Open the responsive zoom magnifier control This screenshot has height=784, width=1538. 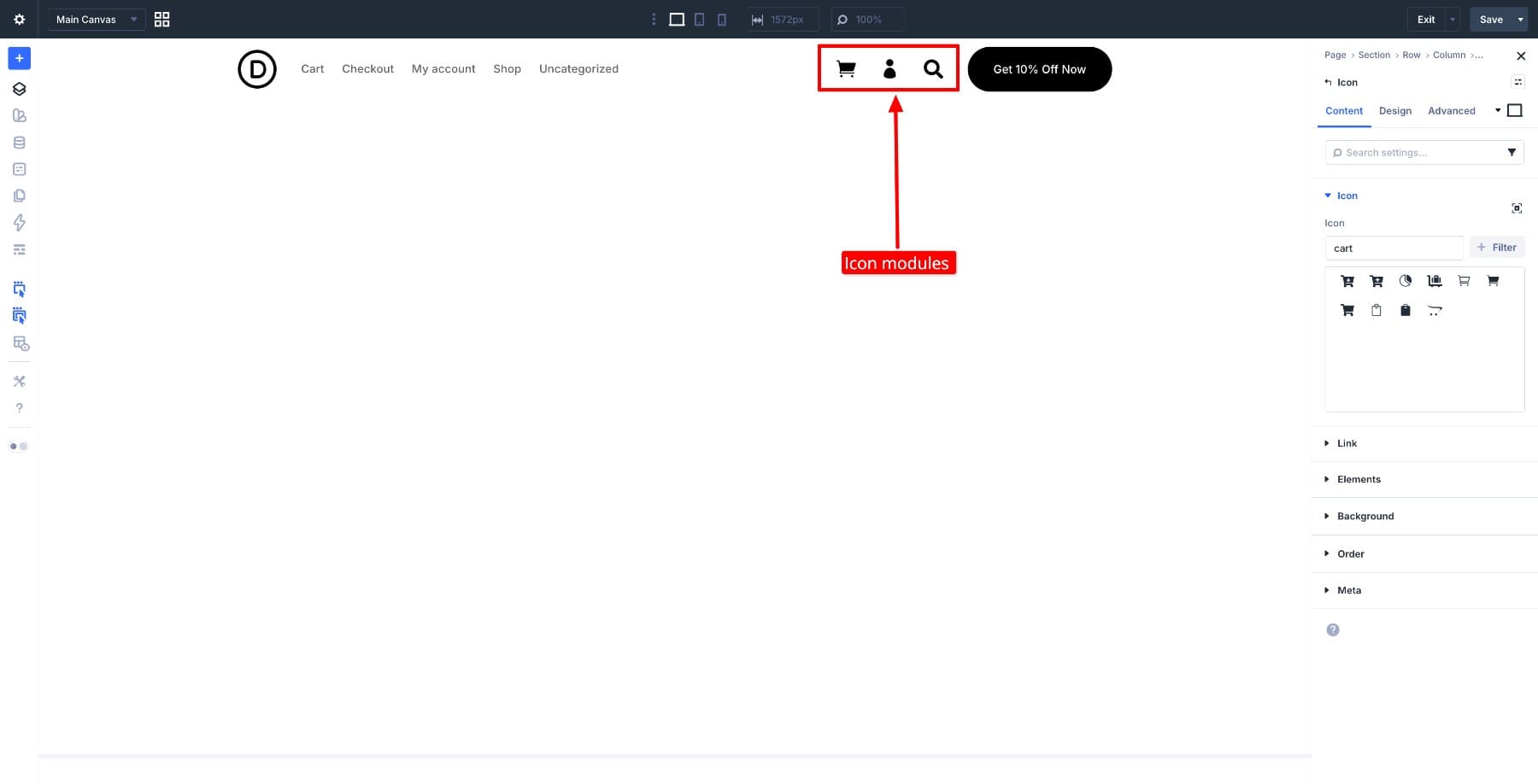click(x=842, y=19)
